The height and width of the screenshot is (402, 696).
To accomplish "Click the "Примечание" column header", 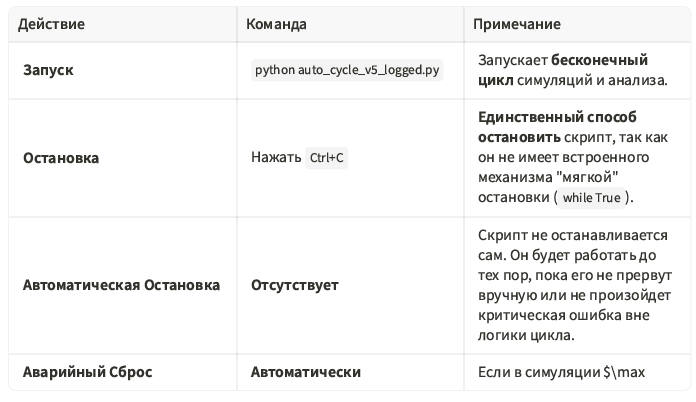I will [517, 23].
